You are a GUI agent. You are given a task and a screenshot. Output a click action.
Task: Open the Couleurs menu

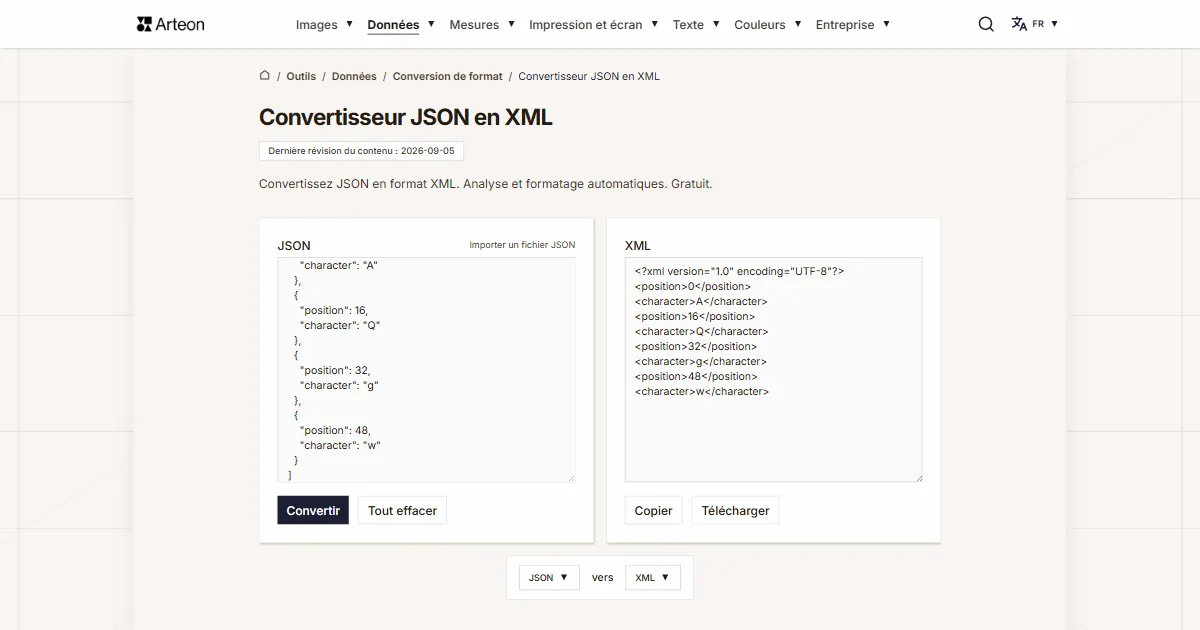point(768,24)
